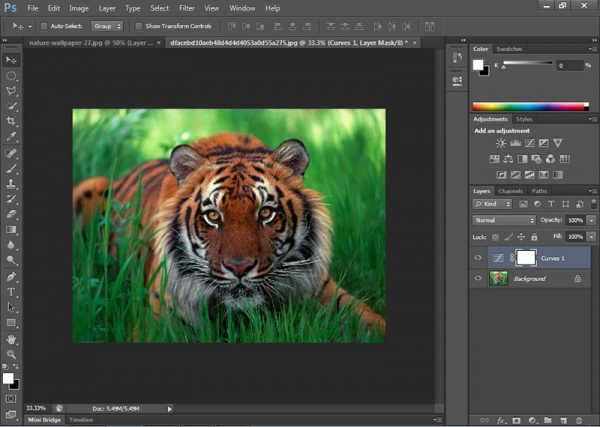
Task: Open the Auto-Select Group dropdown
Action: (x=106, y=25)
